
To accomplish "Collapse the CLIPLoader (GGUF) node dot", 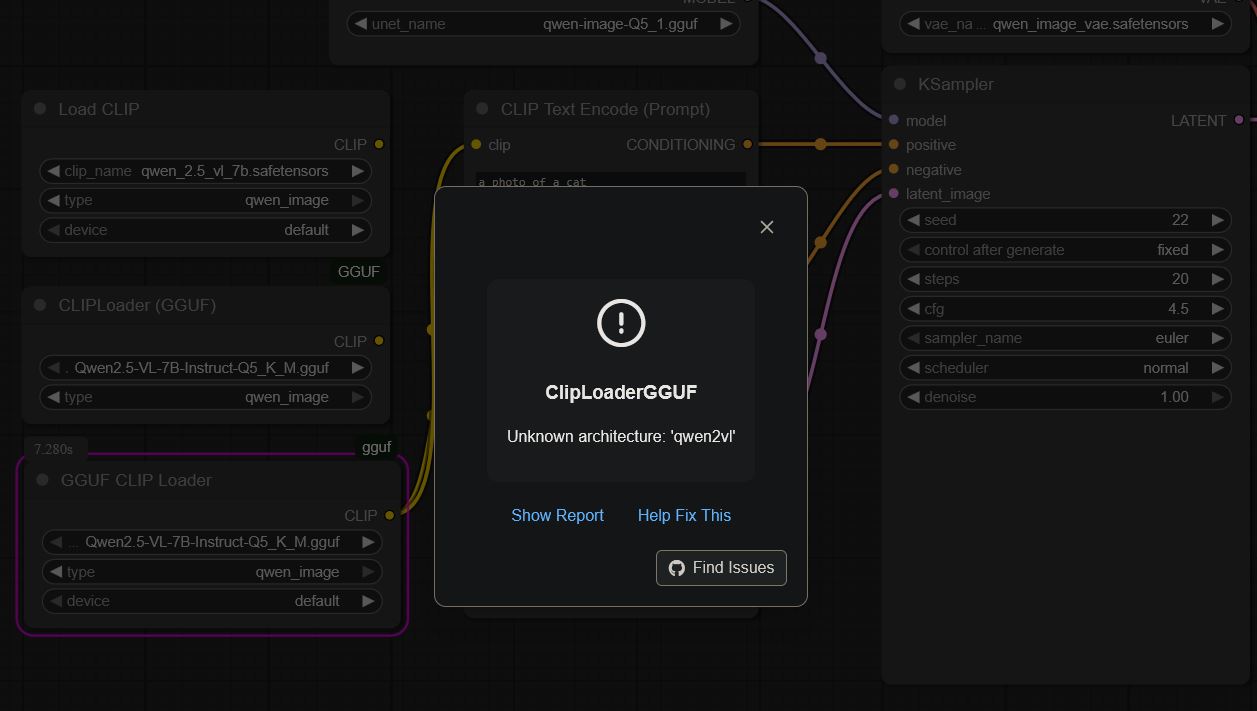I will (40, 305).
